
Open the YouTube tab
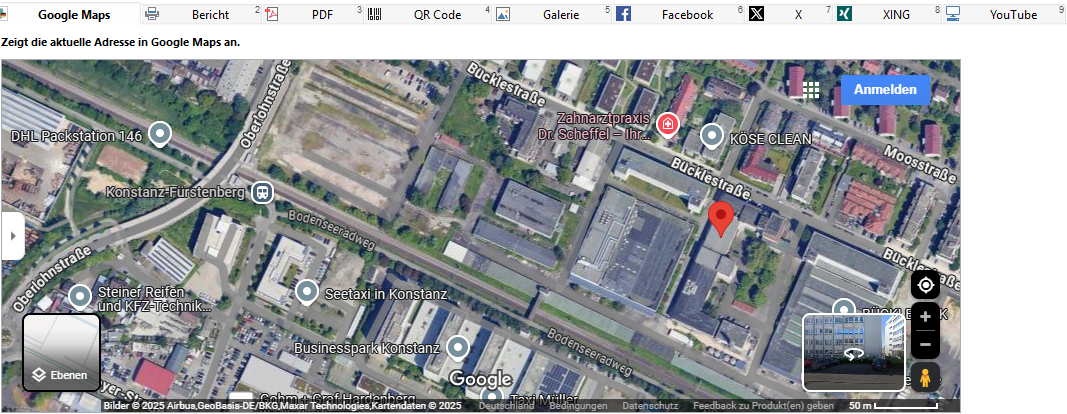[1004, 14]
